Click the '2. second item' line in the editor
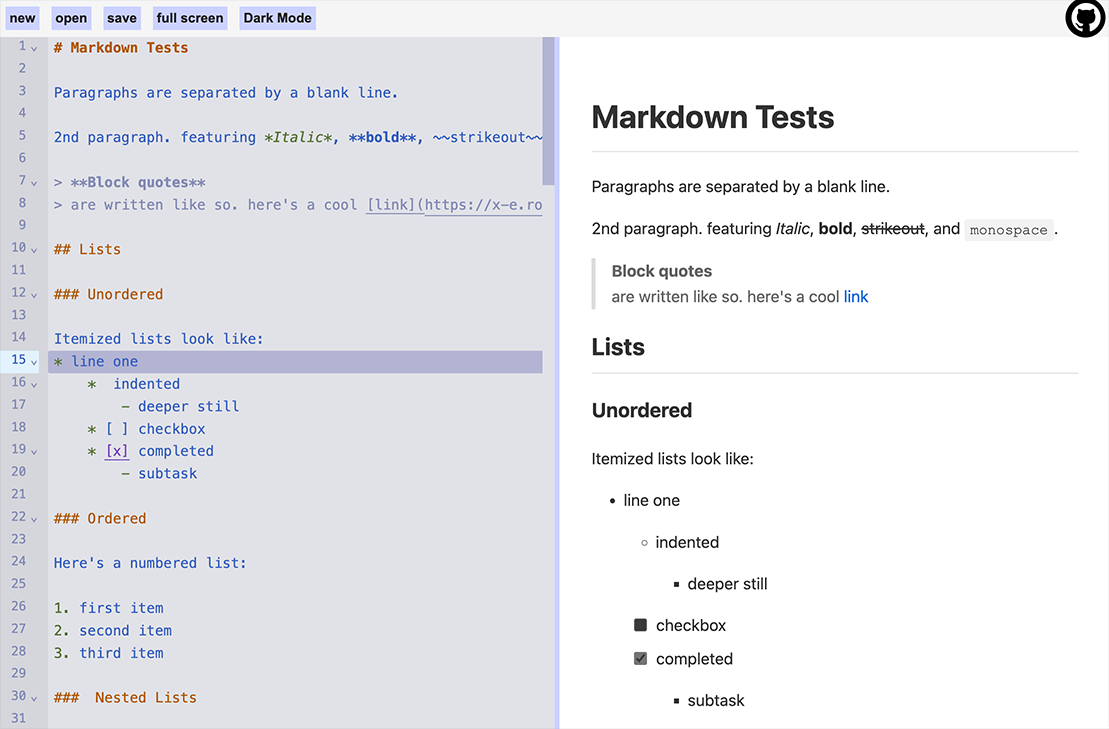1109x729 pixels. 113,631
